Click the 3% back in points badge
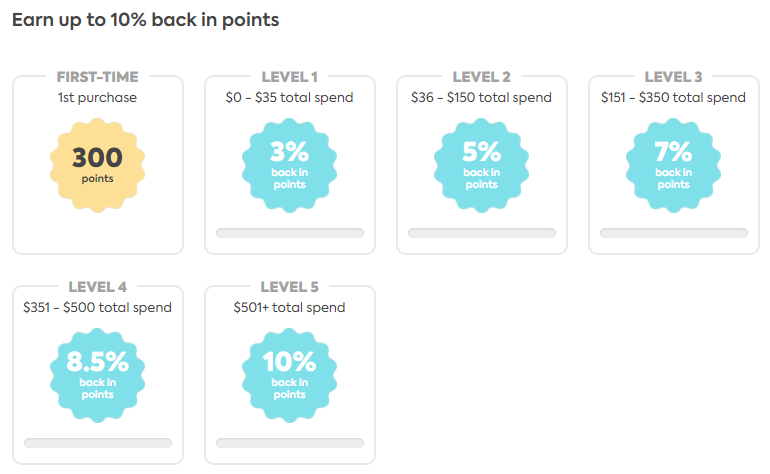 tap(289, 163)
